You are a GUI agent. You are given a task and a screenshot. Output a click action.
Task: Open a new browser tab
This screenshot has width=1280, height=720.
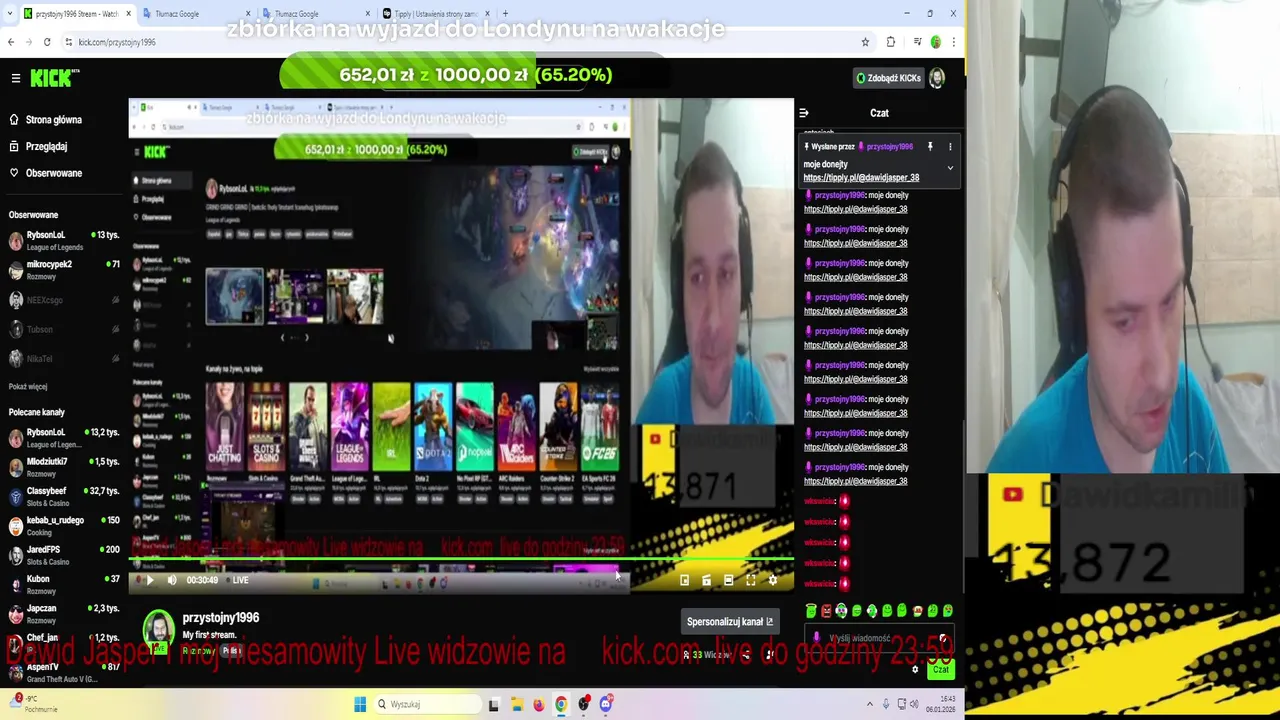coord(505,14)
